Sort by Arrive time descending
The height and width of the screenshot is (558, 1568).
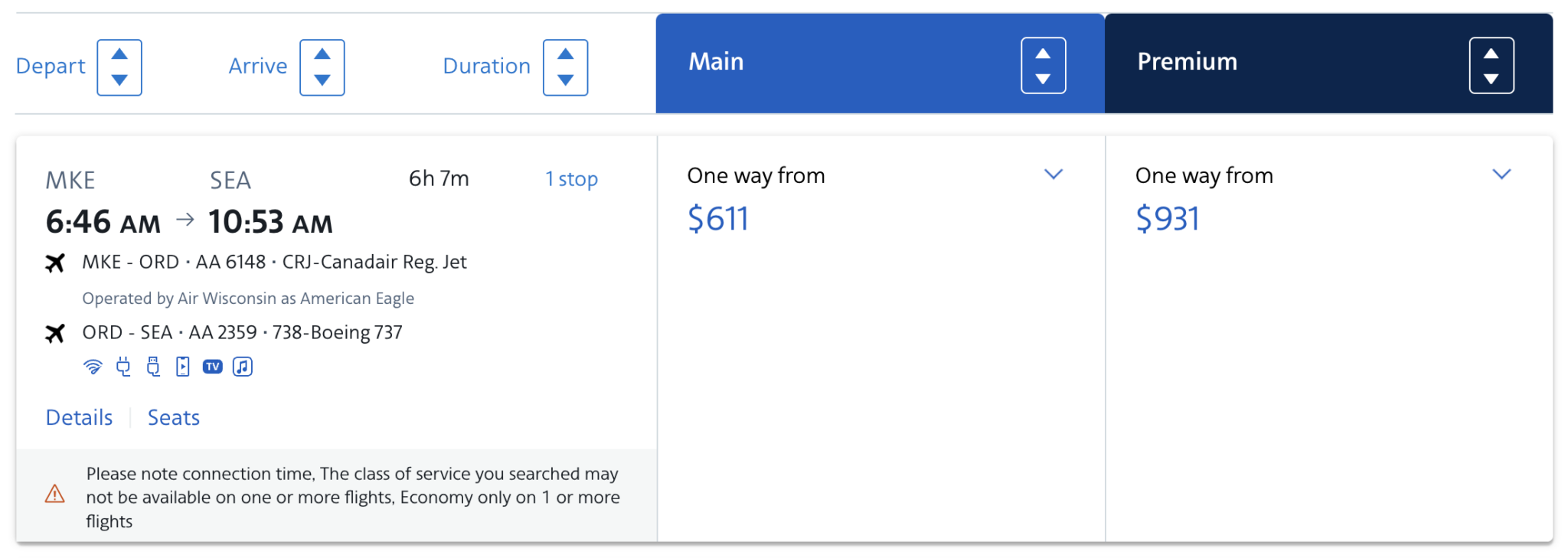tap(322, 80)
